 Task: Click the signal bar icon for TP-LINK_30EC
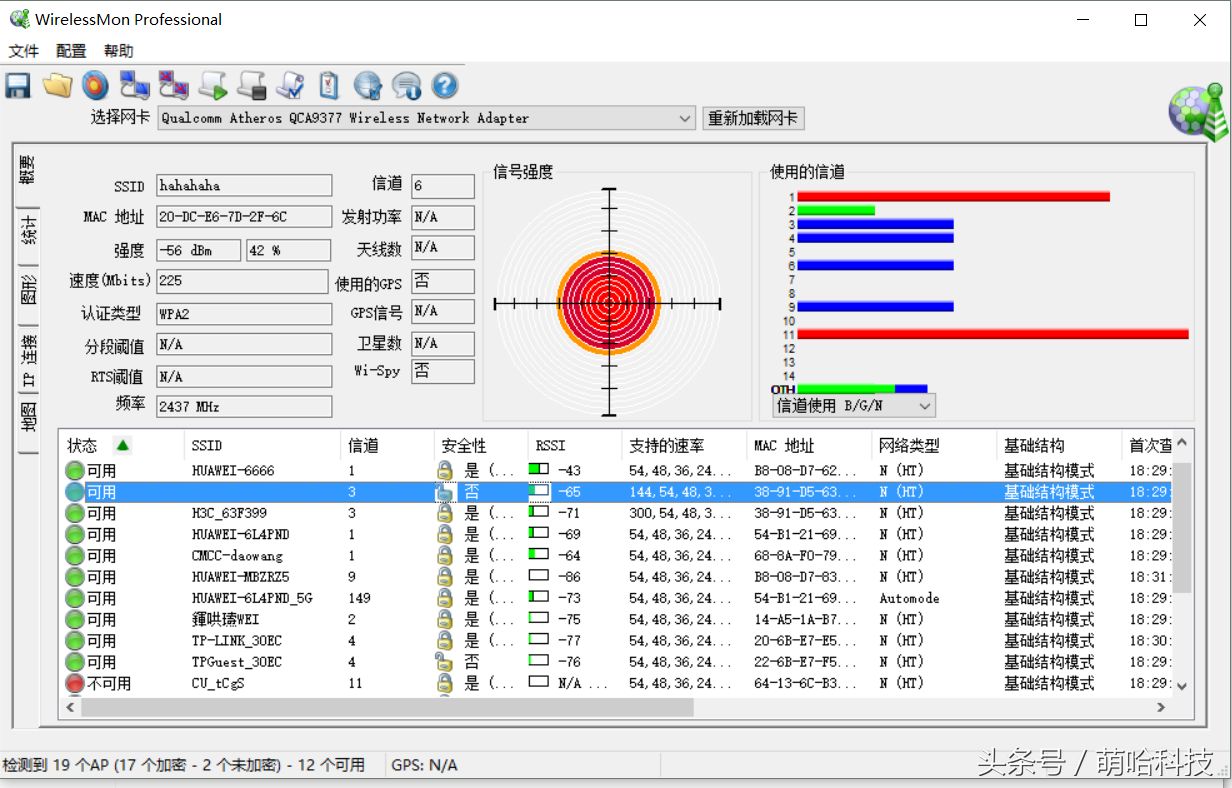(x=539, y=640)
